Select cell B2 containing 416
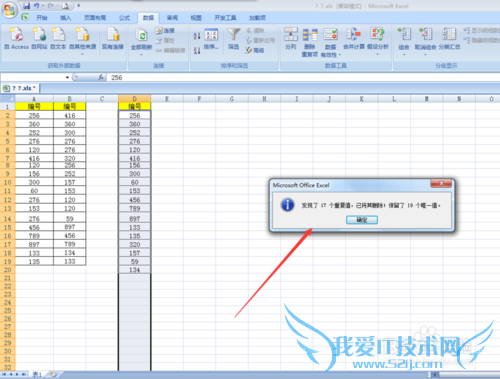500x379 pixels. coord(70,115)
